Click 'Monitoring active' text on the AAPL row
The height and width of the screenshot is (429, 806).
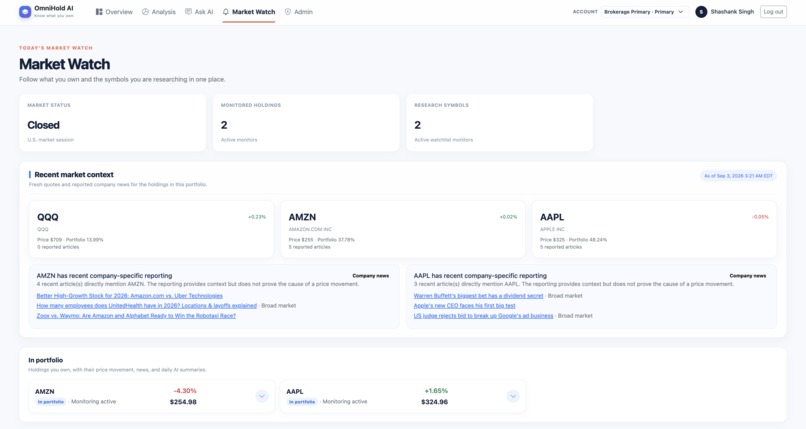click(345, 402)
